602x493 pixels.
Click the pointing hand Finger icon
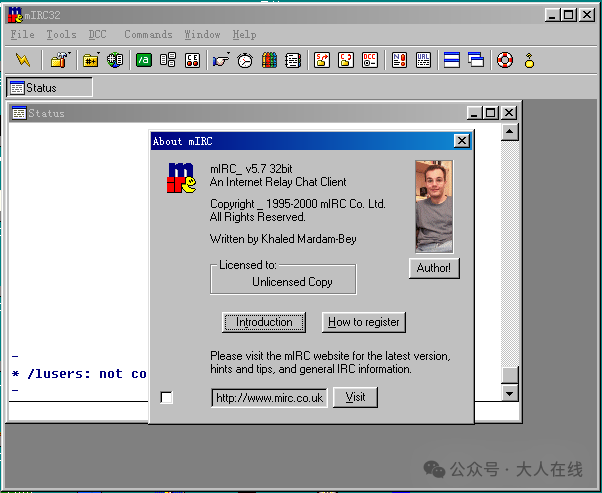[221, 60]
